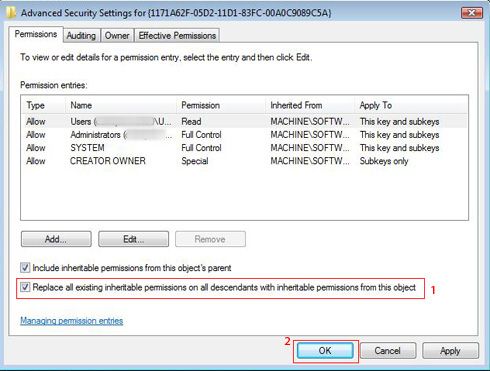Select the CREATOR OWNER Special entry
This screenshot has height=371, width=490.
[244, 161]
